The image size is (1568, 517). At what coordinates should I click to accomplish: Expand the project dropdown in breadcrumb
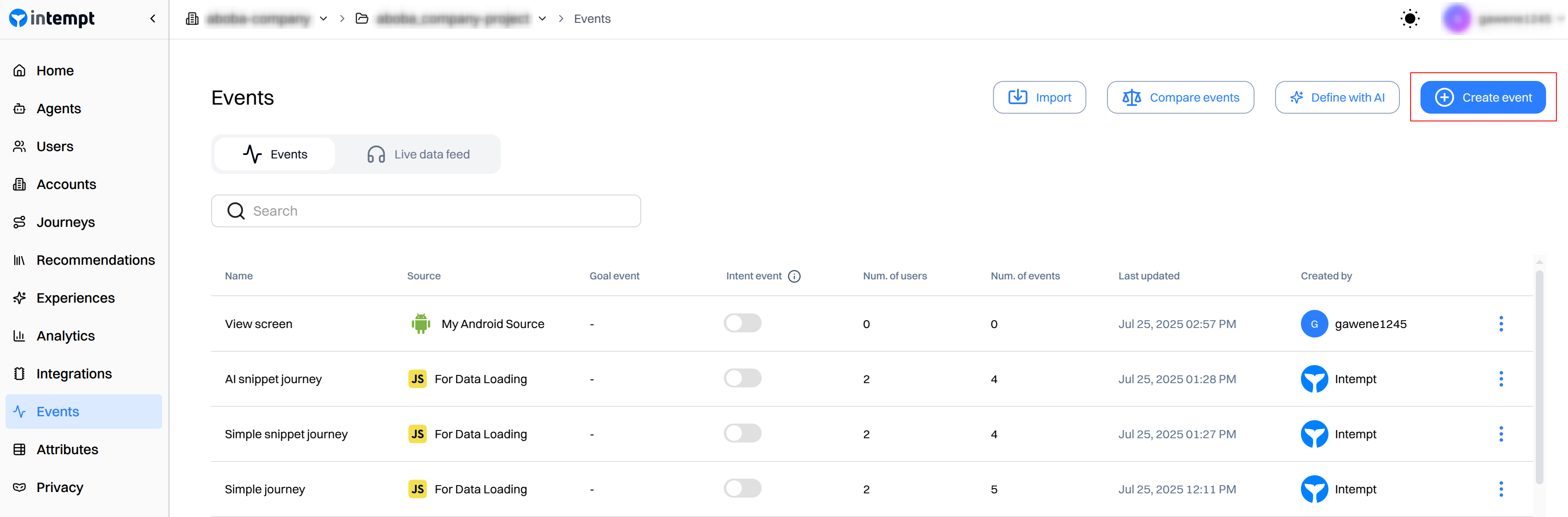542,19
